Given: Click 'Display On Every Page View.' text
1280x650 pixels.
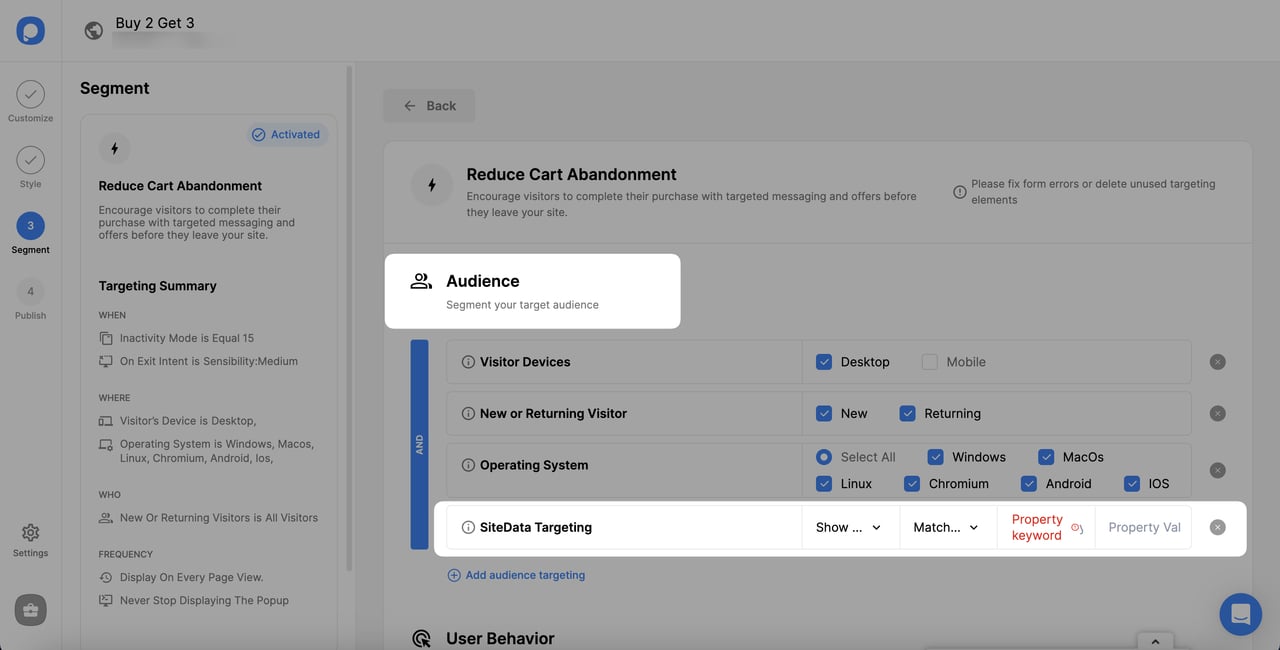Looking at the screenshot, I should 192,577.
